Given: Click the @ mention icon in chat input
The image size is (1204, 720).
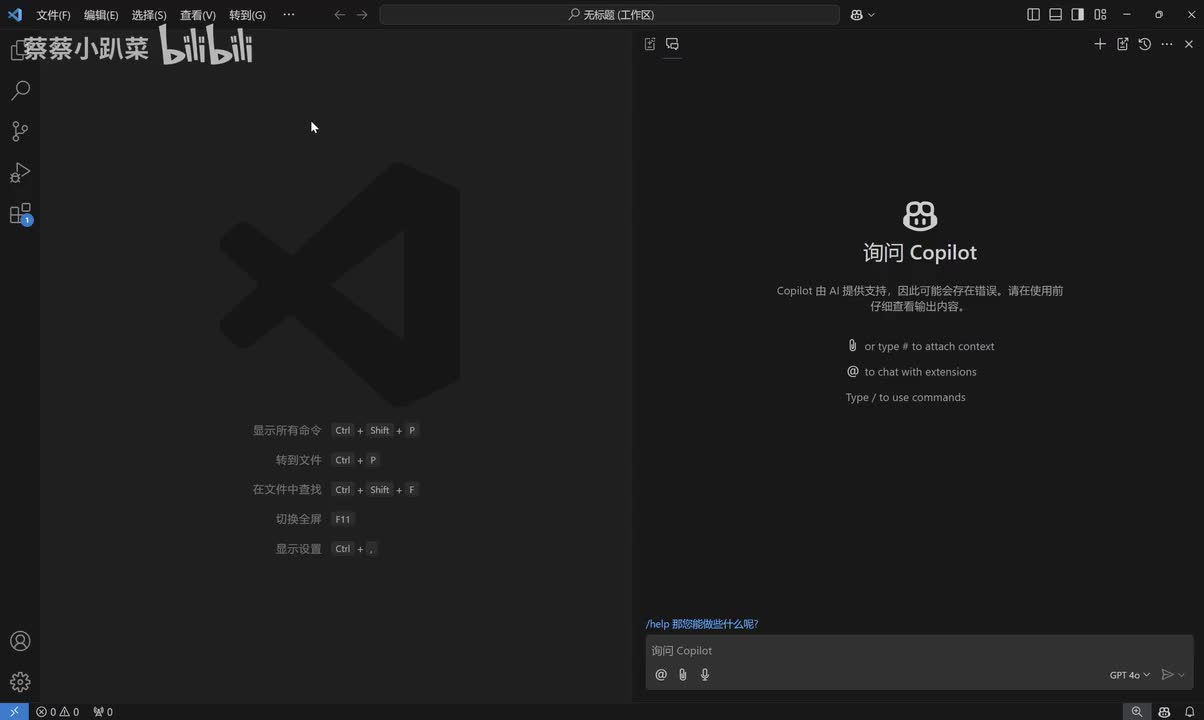Looking at the screenshot, I should [x=661, y=675].
